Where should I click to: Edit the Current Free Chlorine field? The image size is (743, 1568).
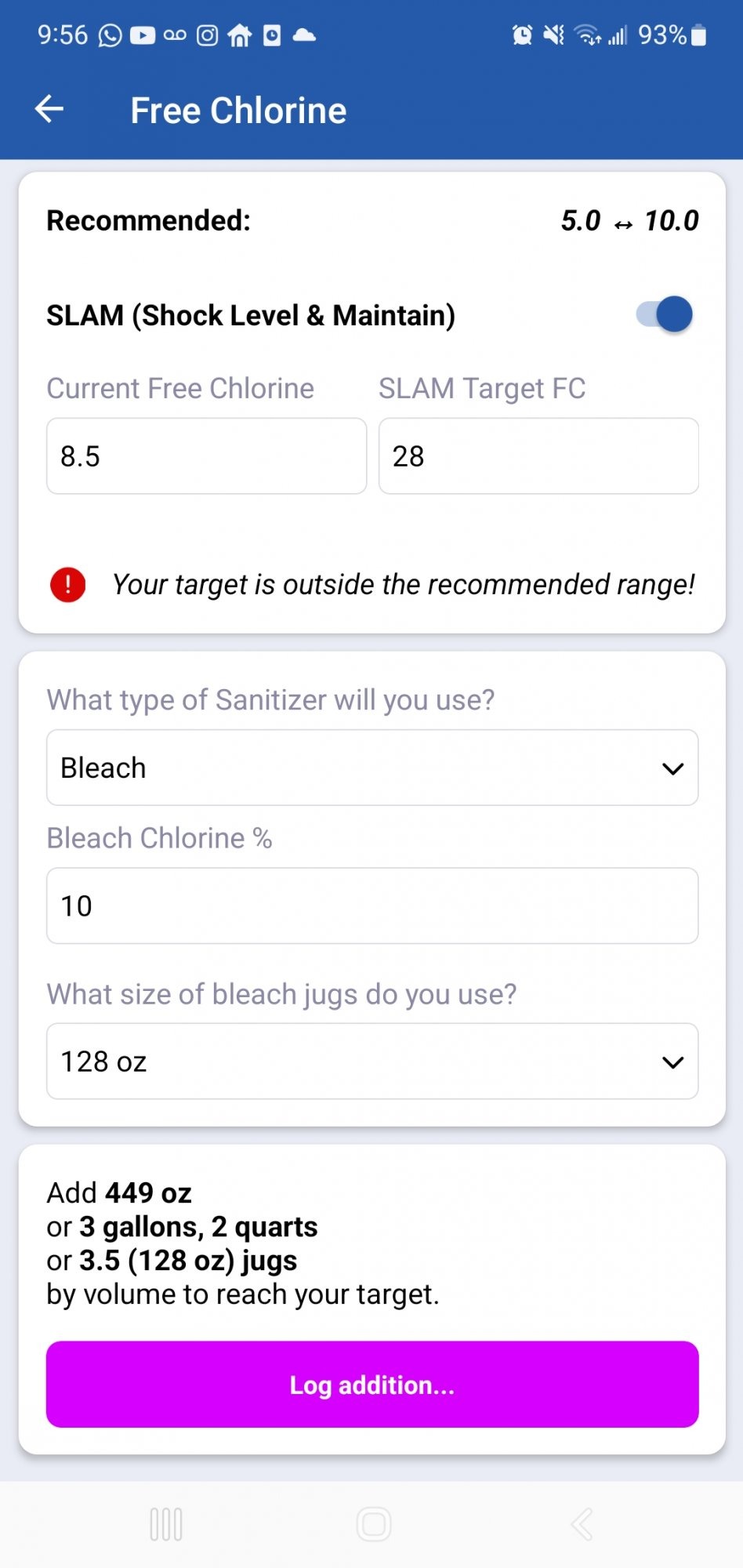[x=207, y=456]
